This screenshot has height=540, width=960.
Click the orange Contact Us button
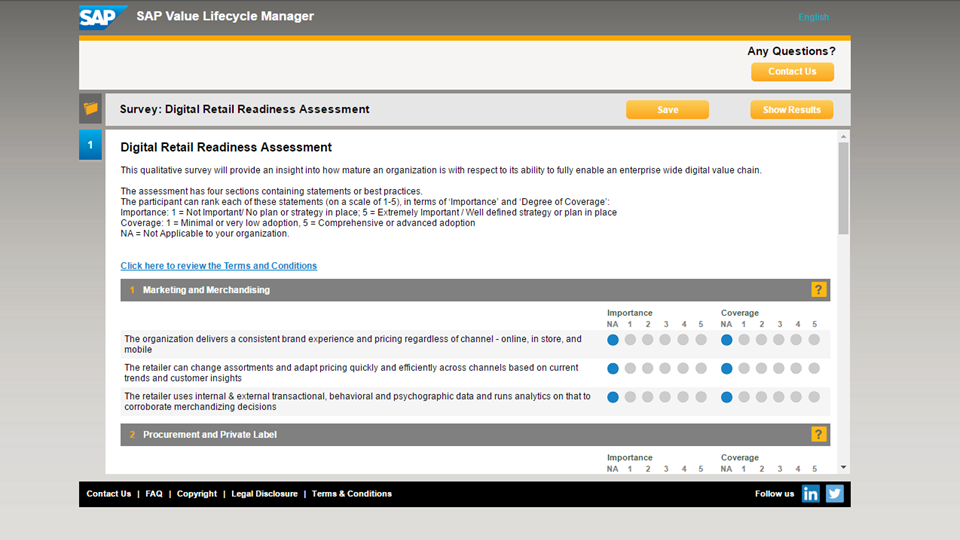click(792, 72)
